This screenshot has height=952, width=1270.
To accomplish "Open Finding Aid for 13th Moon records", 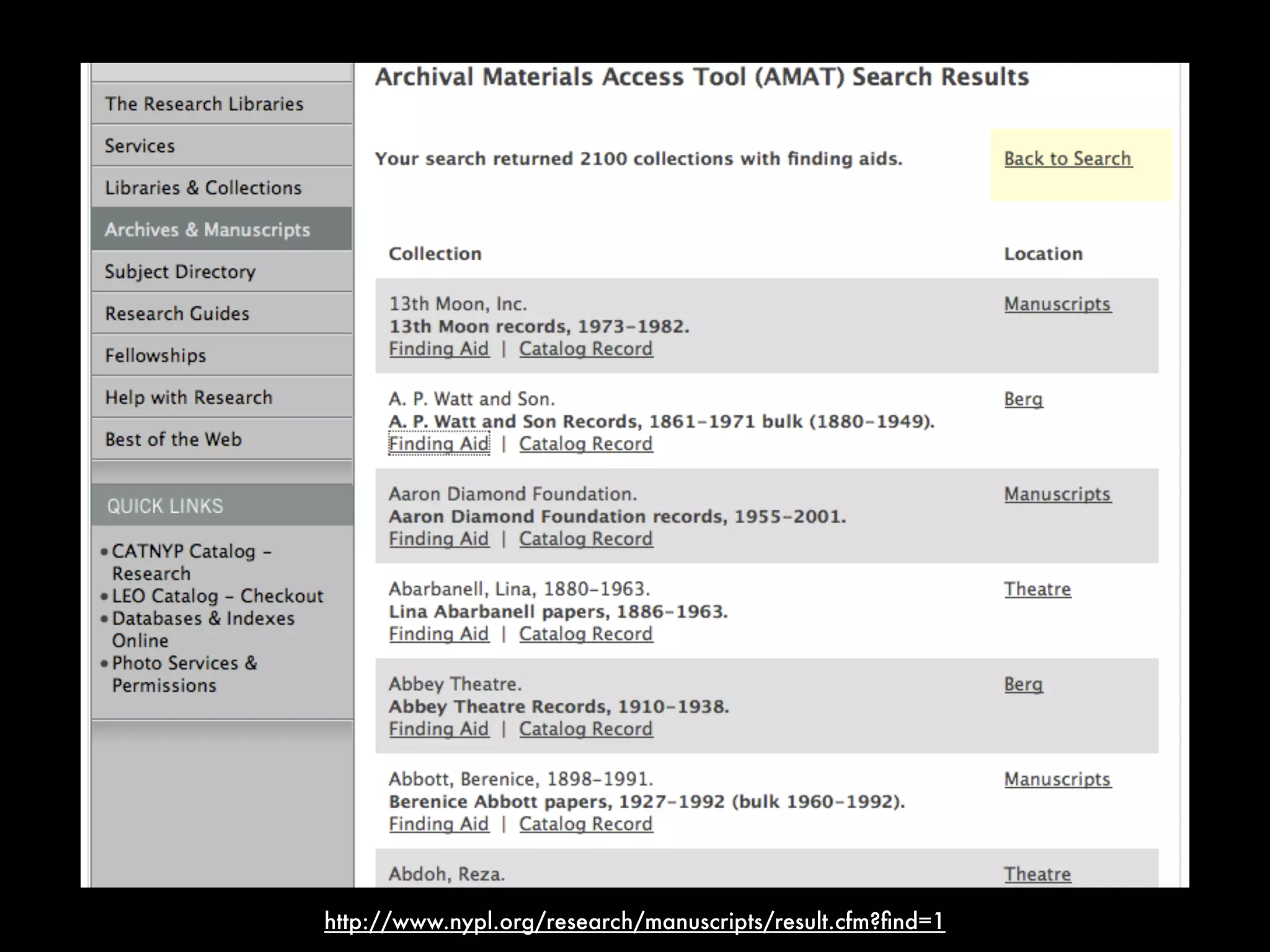I will click(439, 349).
